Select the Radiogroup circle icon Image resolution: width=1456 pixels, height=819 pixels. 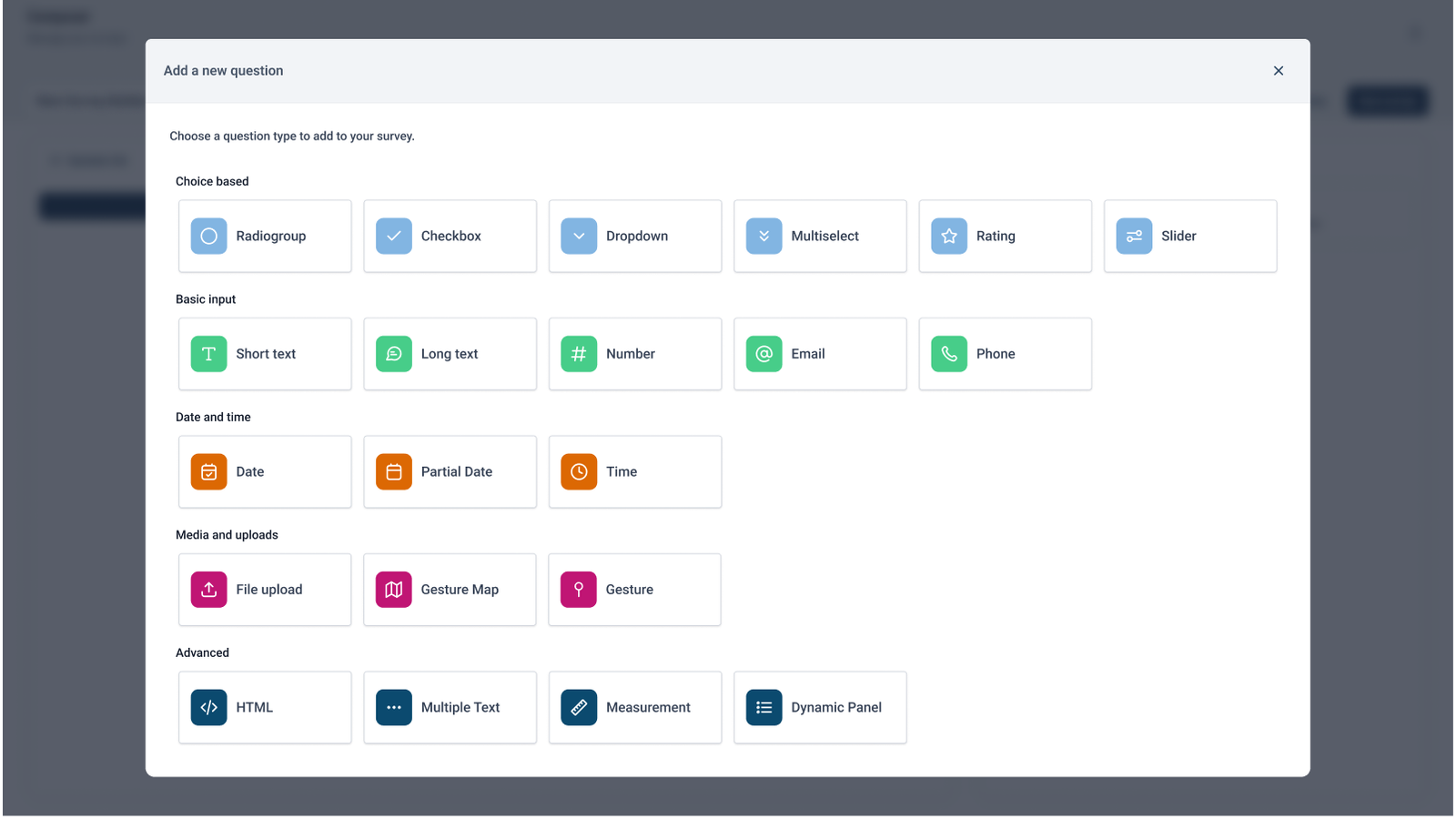click(x=208, y=236)
